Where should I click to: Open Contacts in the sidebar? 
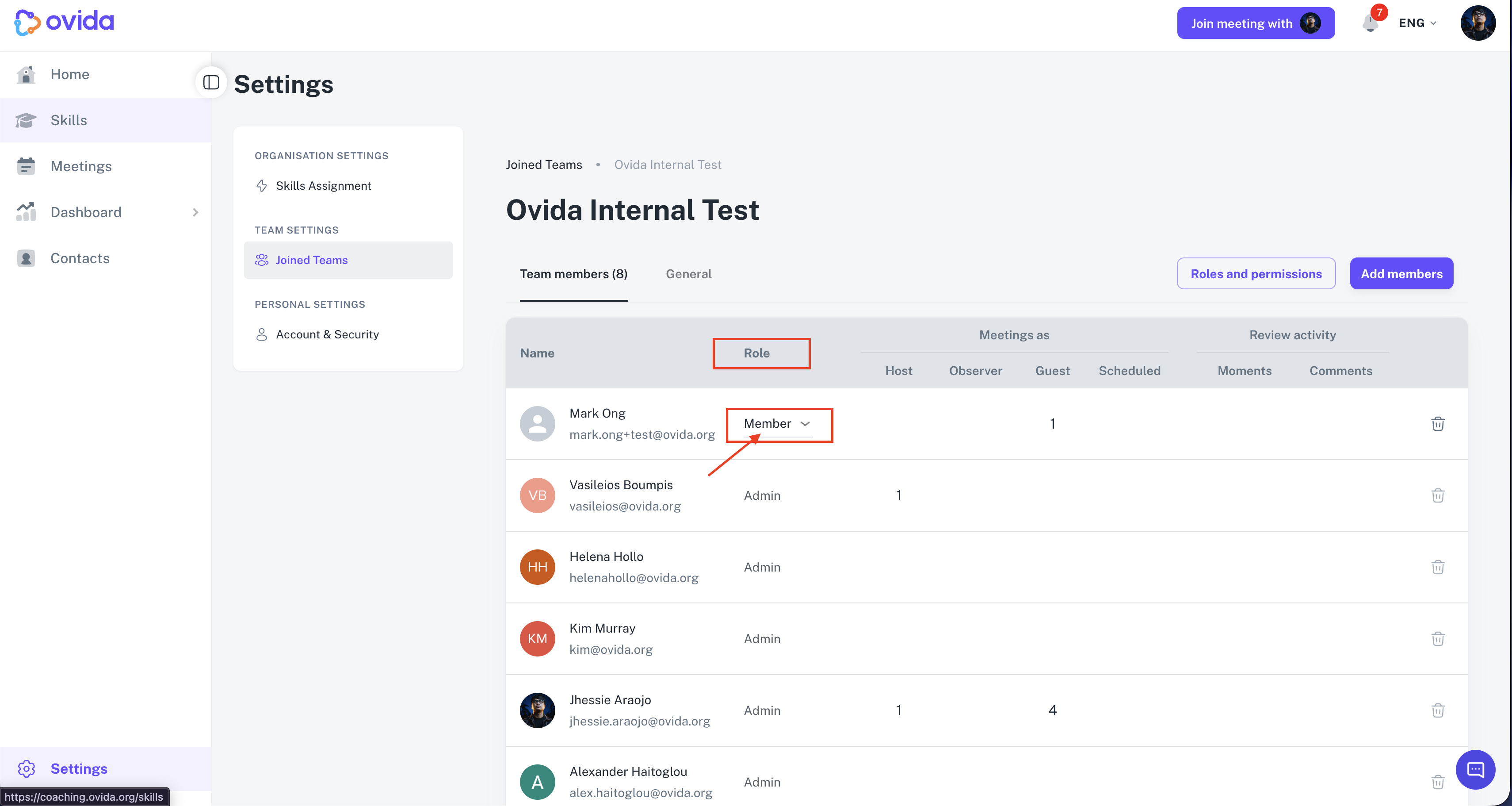pos(106,258)
